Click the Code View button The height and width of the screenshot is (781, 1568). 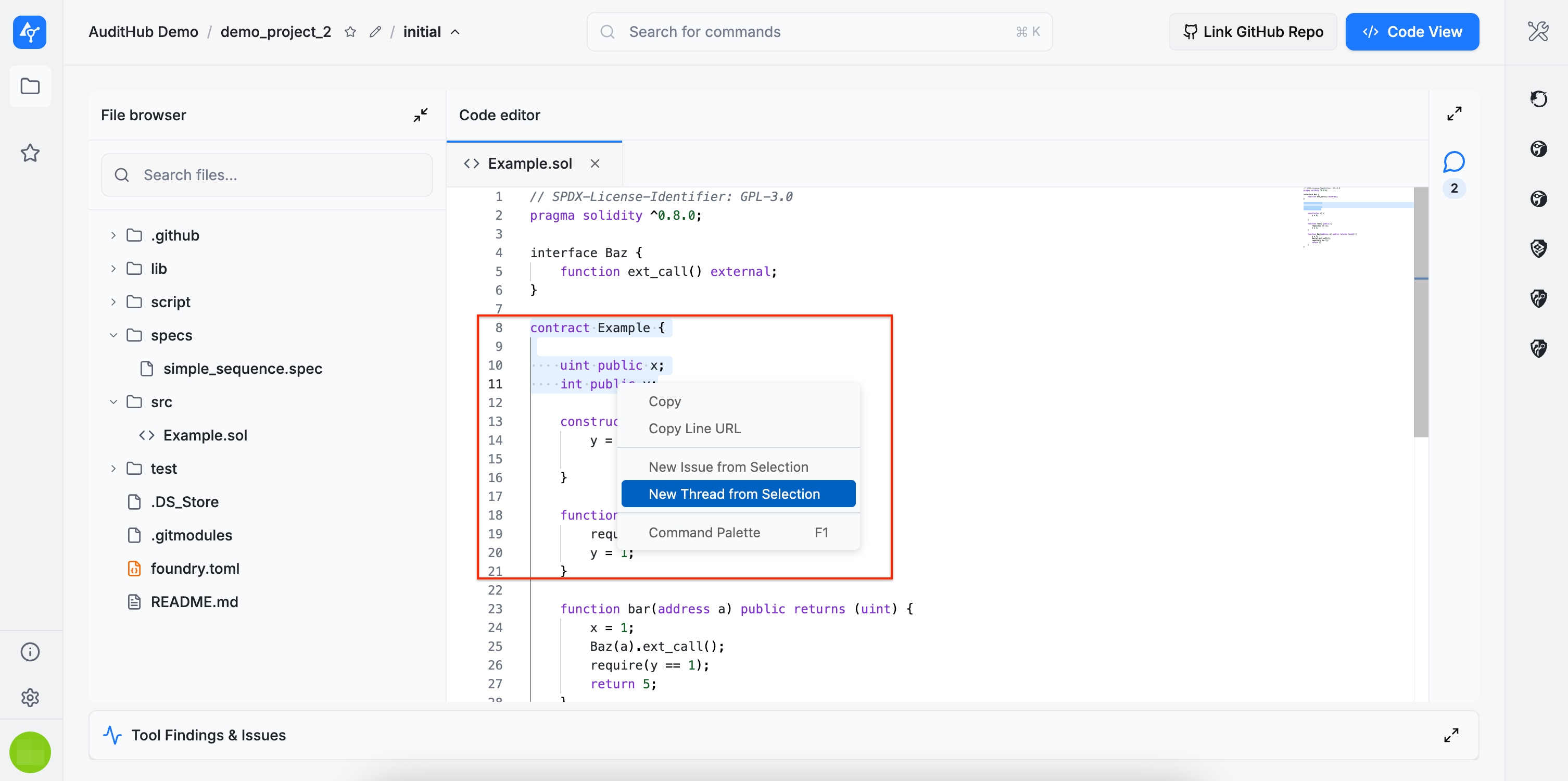click(x=1412, y=32)
